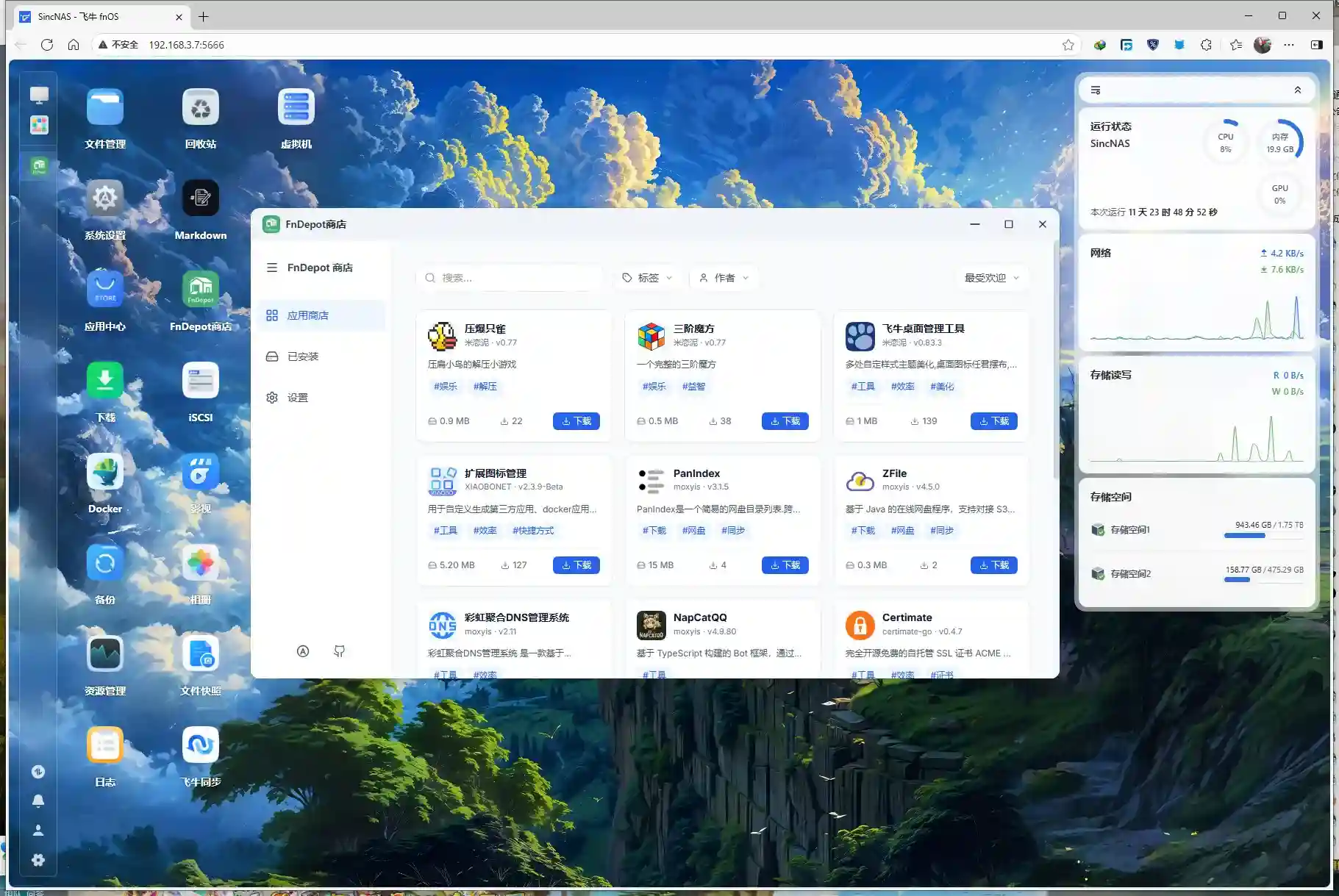Open the Docker desktop icon
Image resolution: width=1339 pixels, height=896 pixels.
tap(105, 473)
